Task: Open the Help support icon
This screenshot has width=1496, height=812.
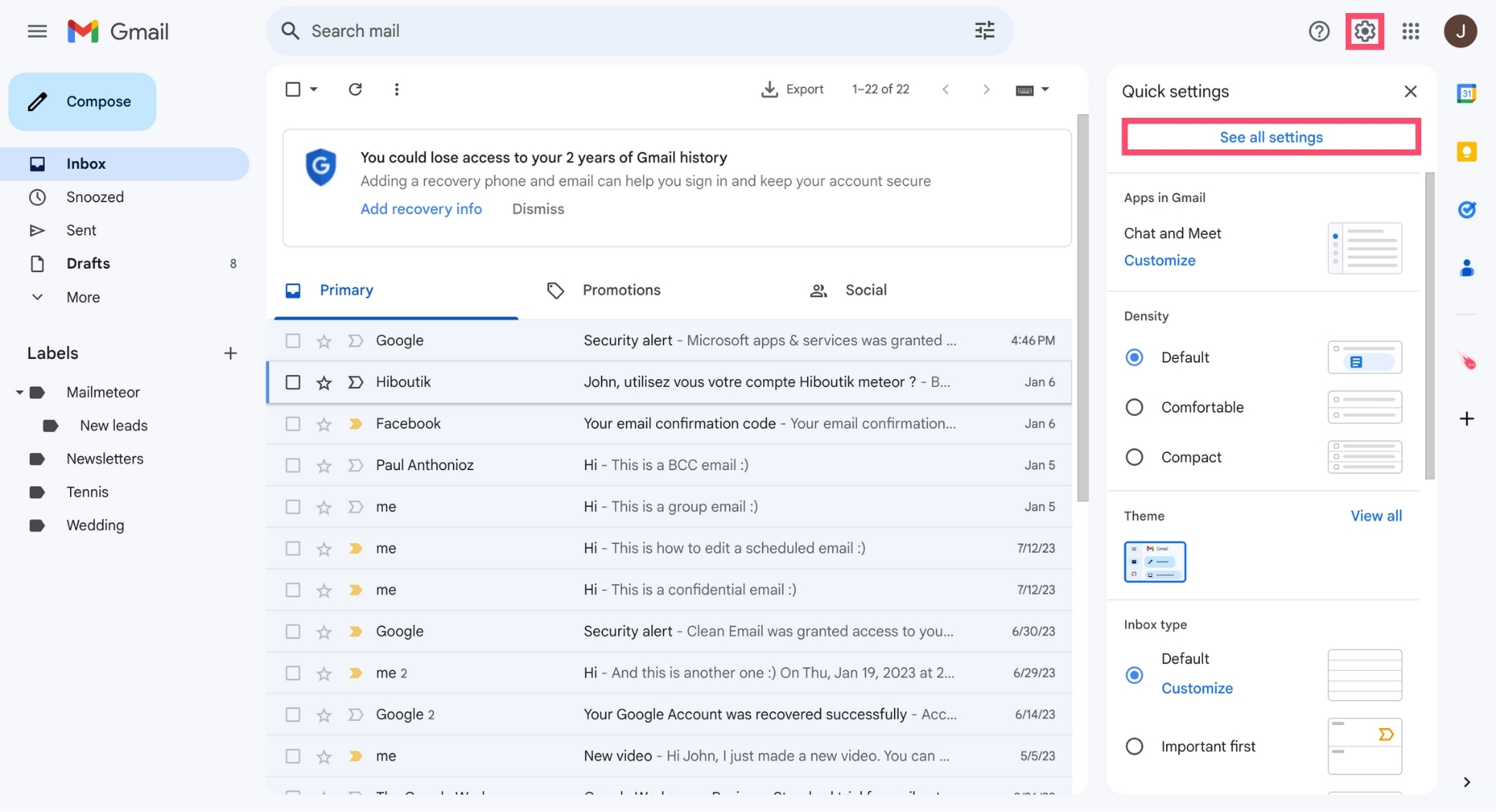Action: pyautogui.click(x=1319, y=31)
